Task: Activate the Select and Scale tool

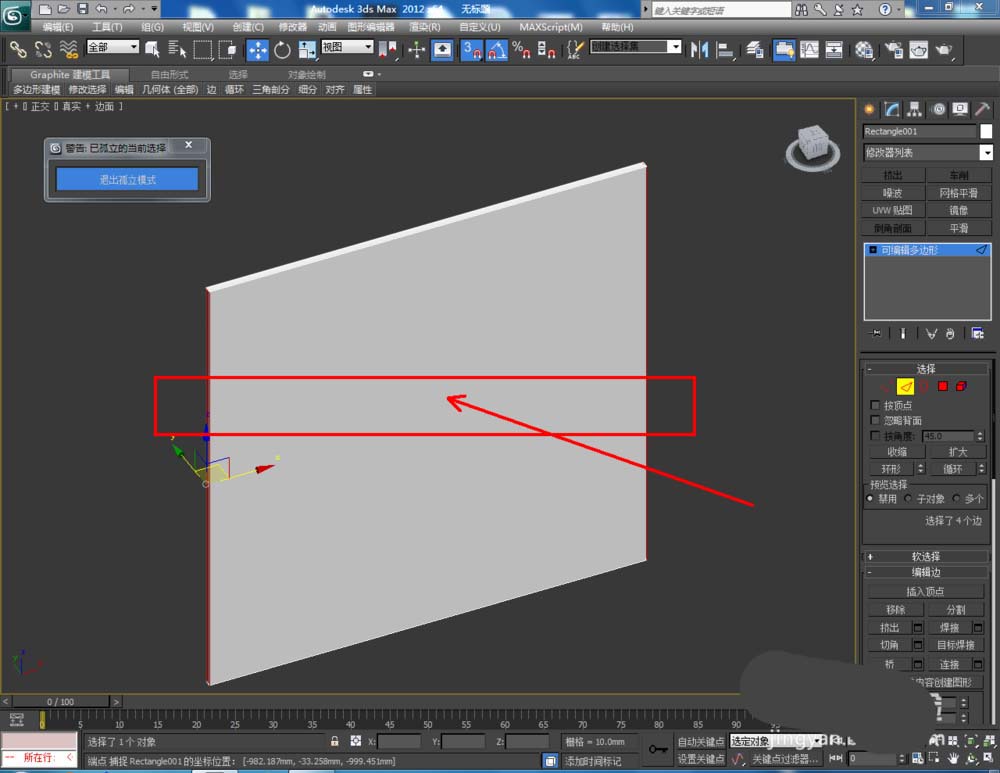Action: pyautogui.click(x=307, y=50)
